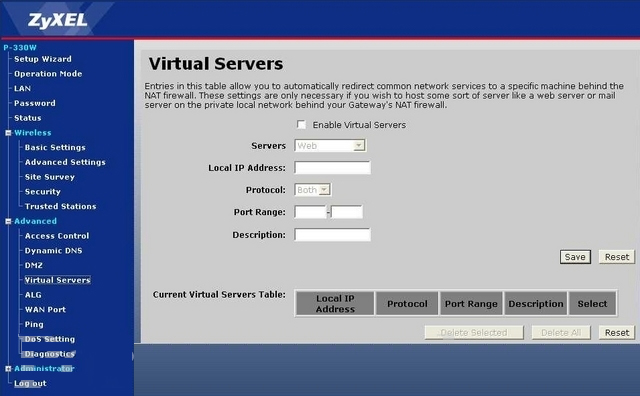This screenshot has width=640, height=396.
Task: Open the DMZ menu item
Action: click(33, 265)
